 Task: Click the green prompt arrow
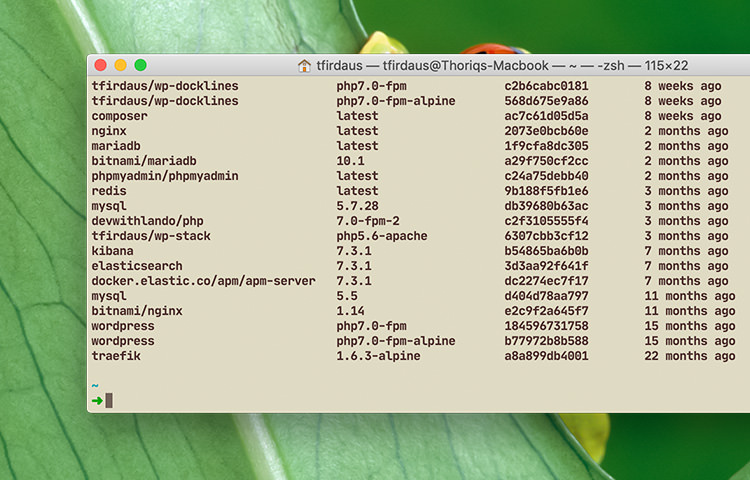(x=96, y=401)
